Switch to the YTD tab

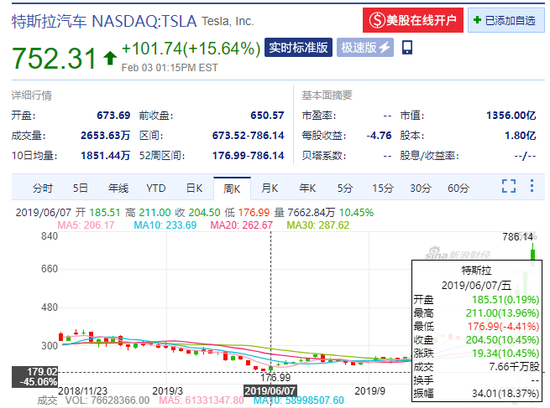tap(156, 188)
